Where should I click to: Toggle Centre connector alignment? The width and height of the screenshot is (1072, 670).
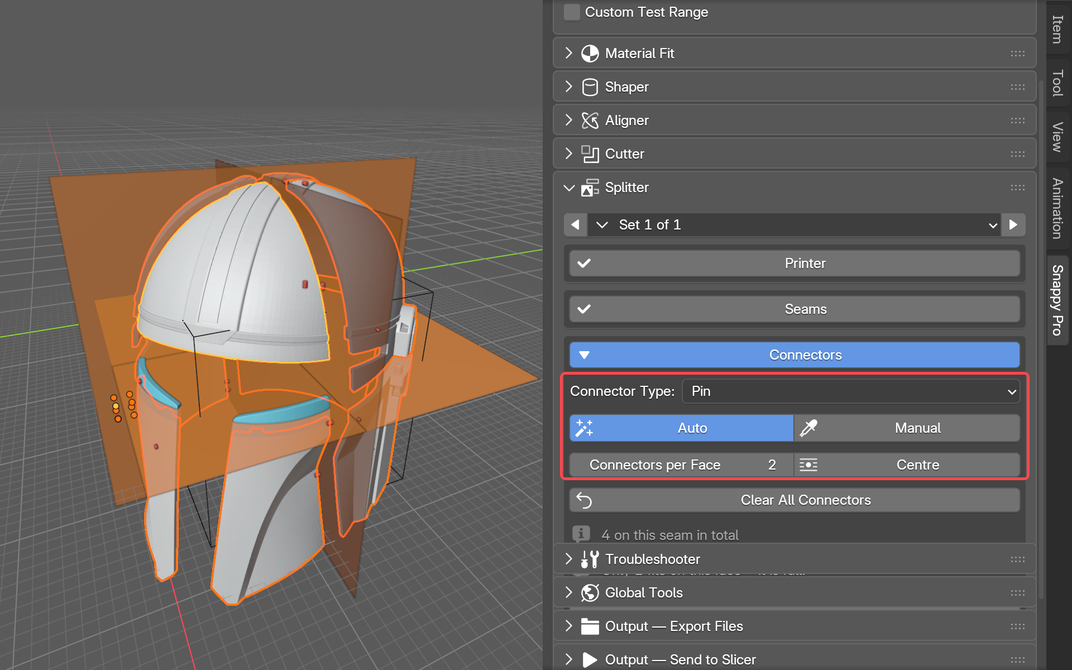tap(907, 465)
